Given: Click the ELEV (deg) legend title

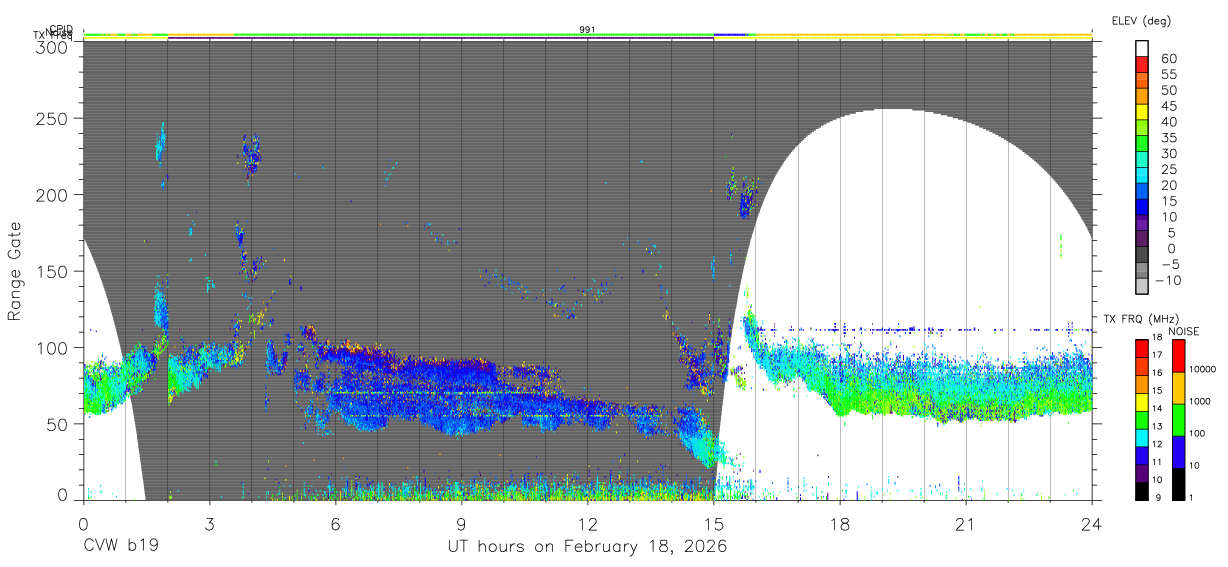Looking at the screenshot, I should (1141, 20).
